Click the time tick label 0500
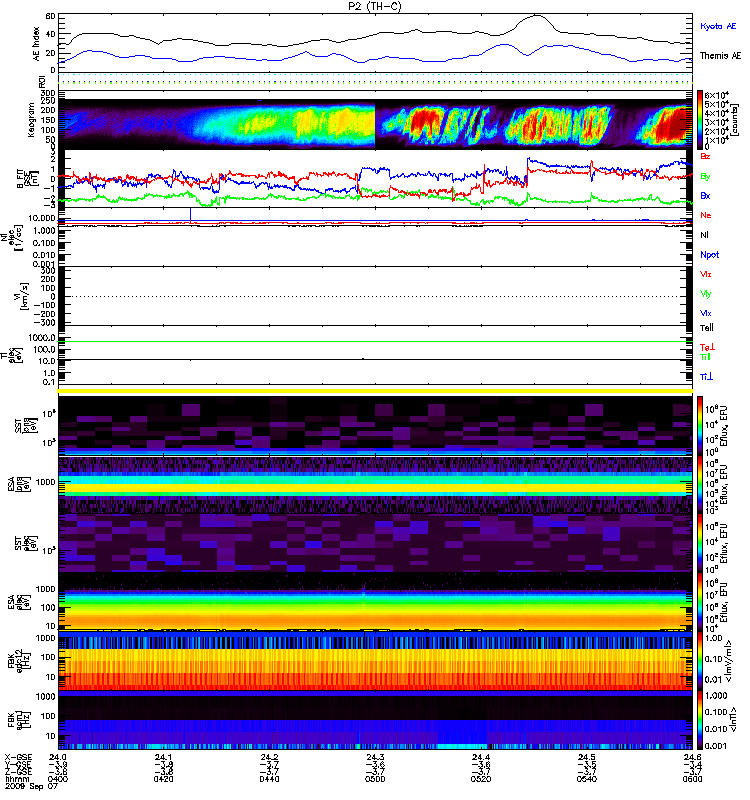This screenshot has width=750, height=800. [375, 779]
